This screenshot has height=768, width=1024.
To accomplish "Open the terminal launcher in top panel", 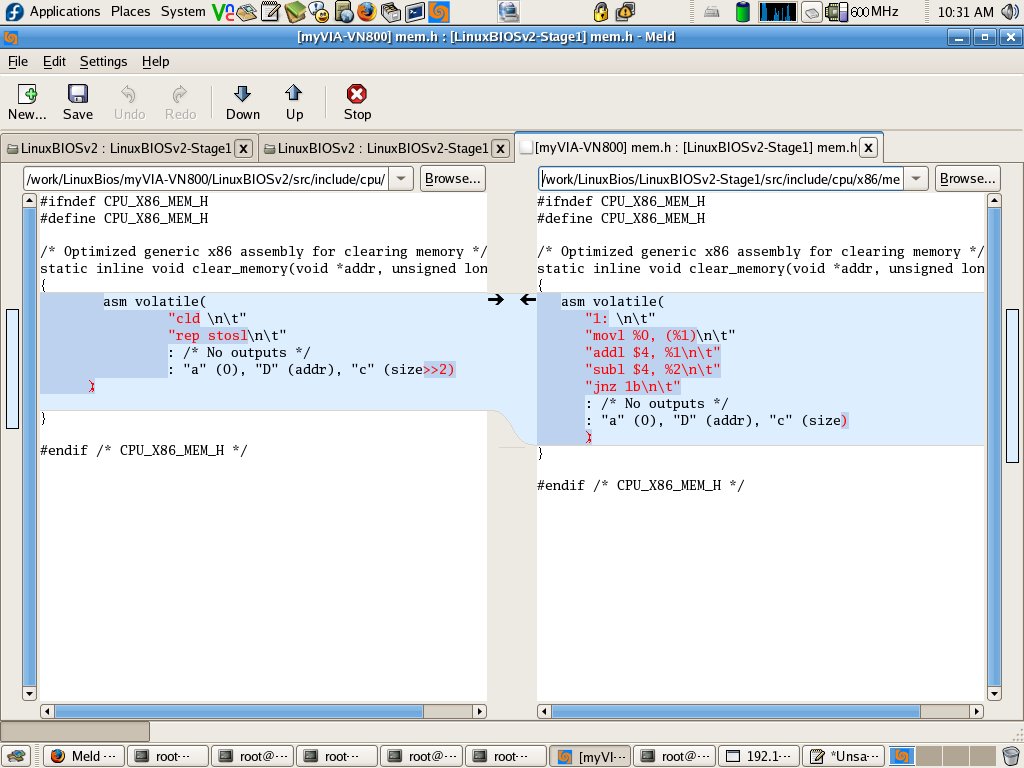I will (x=414, y=12).
